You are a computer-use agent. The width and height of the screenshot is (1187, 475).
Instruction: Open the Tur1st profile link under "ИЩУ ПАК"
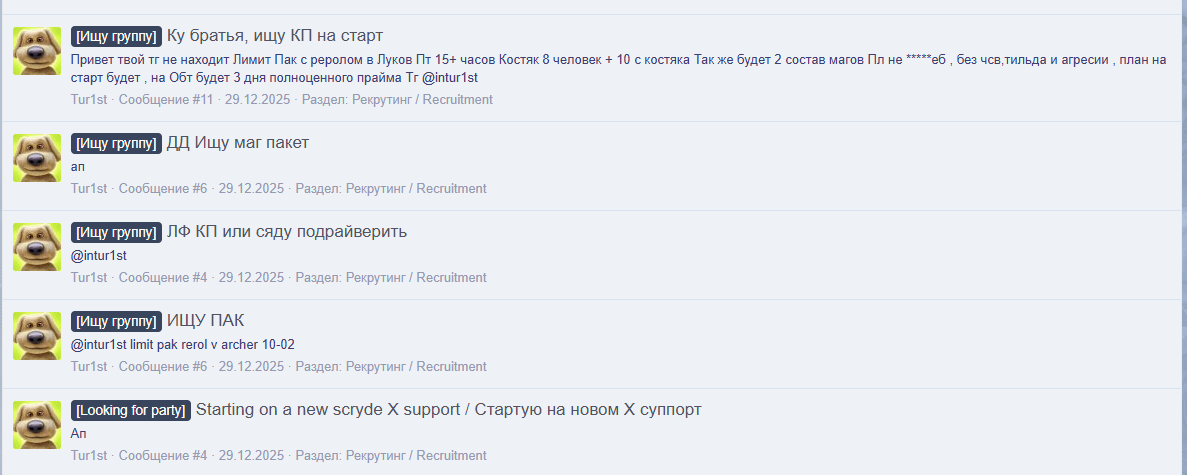[x=89, y=367]
